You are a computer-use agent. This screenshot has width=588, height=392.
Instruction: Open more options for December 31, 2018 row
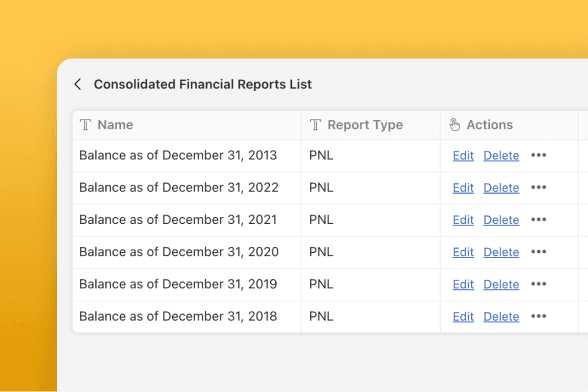pos(538,317)
